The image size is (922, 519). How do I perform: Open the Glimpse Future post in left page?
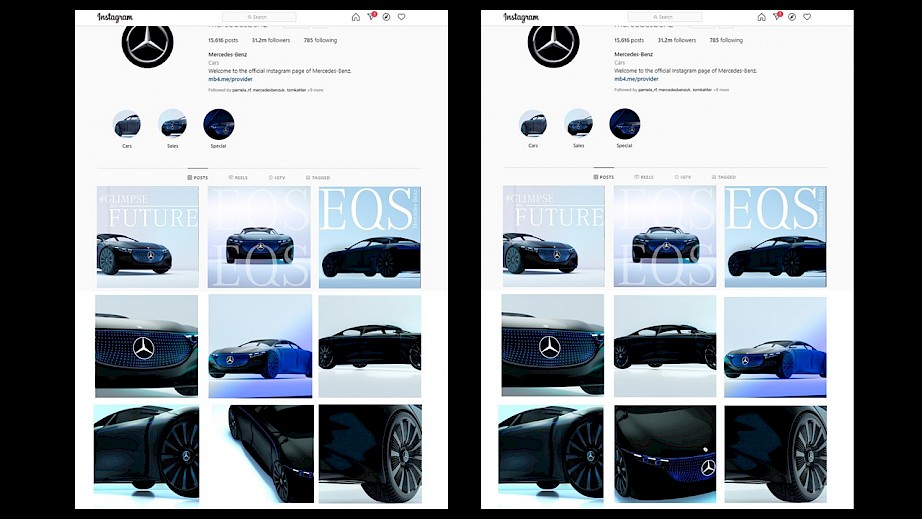pos(147,237)
